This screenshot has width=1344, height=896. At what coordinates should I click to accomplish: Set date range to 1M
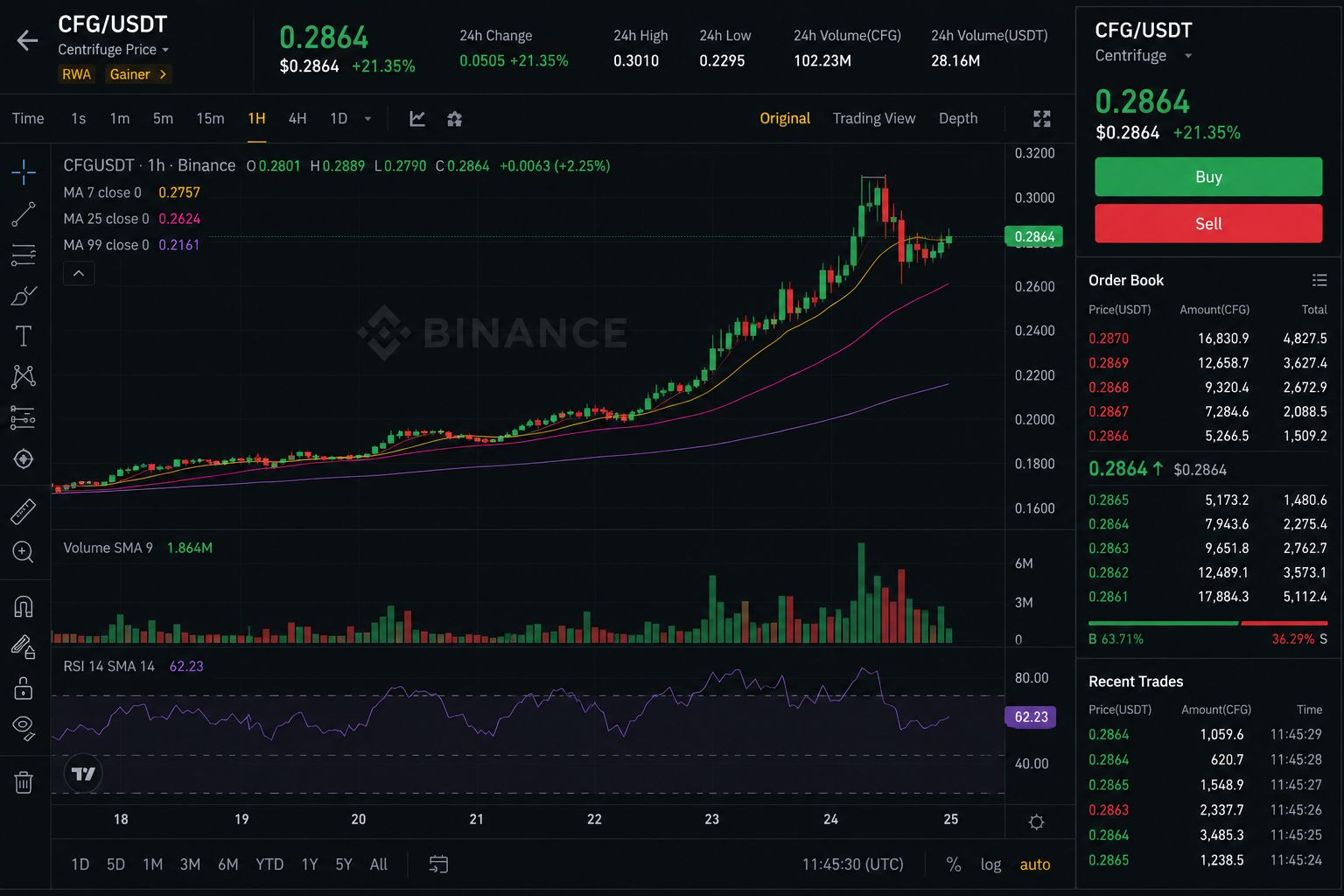pos(152,864)
